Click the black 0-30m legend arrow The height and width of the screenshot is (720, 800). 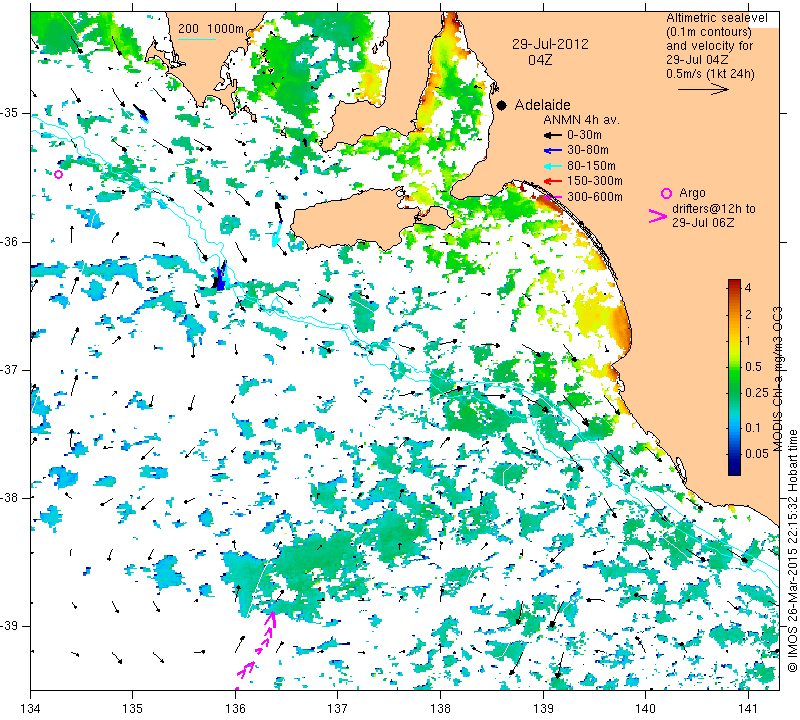pos(553,135)
